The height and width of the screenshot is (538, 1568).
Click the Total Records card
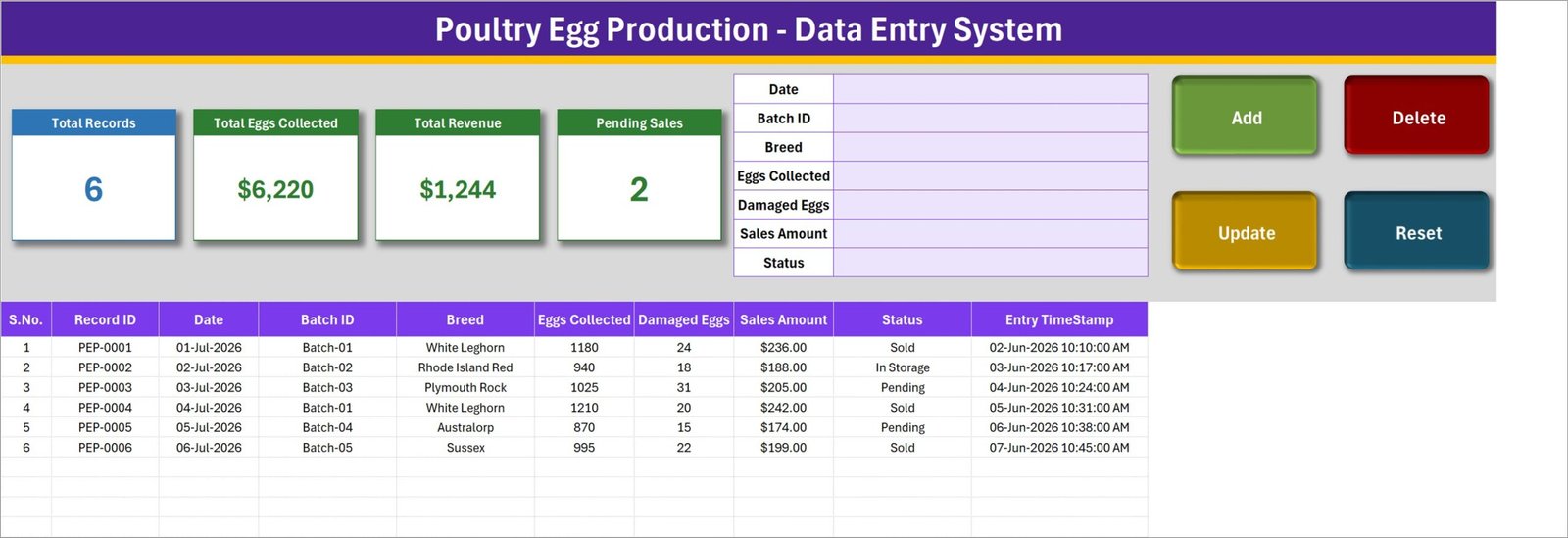click(x=94, y=174)
